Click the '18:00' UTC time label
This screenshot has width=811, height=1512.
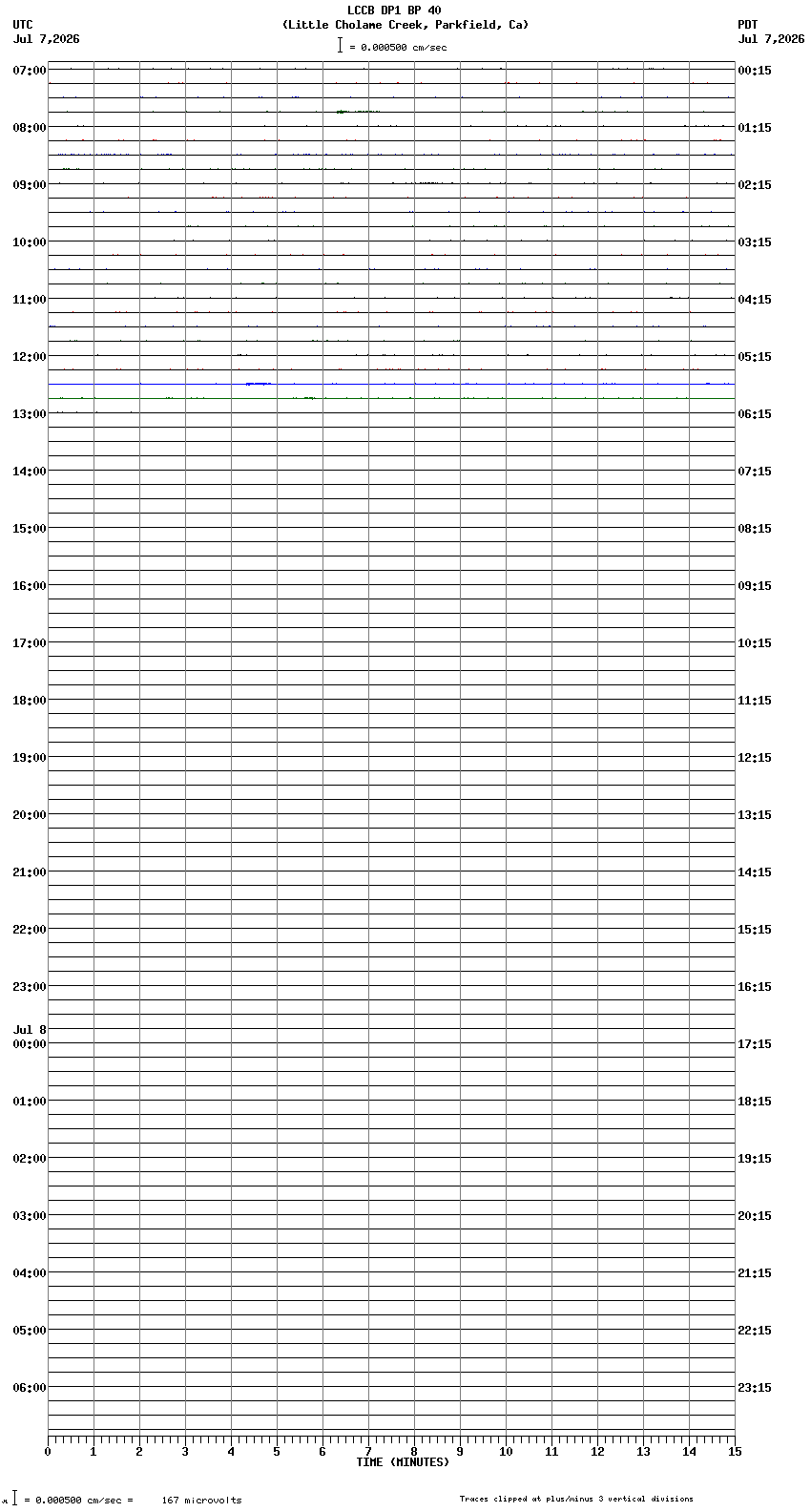tap(30, 701)
